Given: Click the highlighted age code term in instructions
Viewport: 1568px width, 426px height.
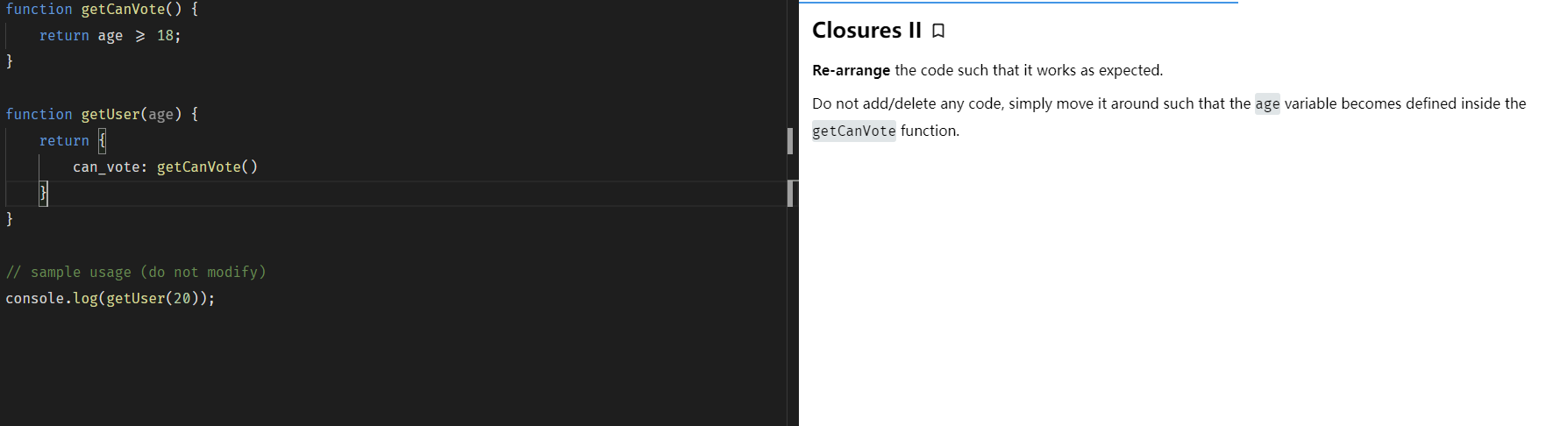Looking at the screenshot, I should pyautogui.click(x=1267, y=104).
